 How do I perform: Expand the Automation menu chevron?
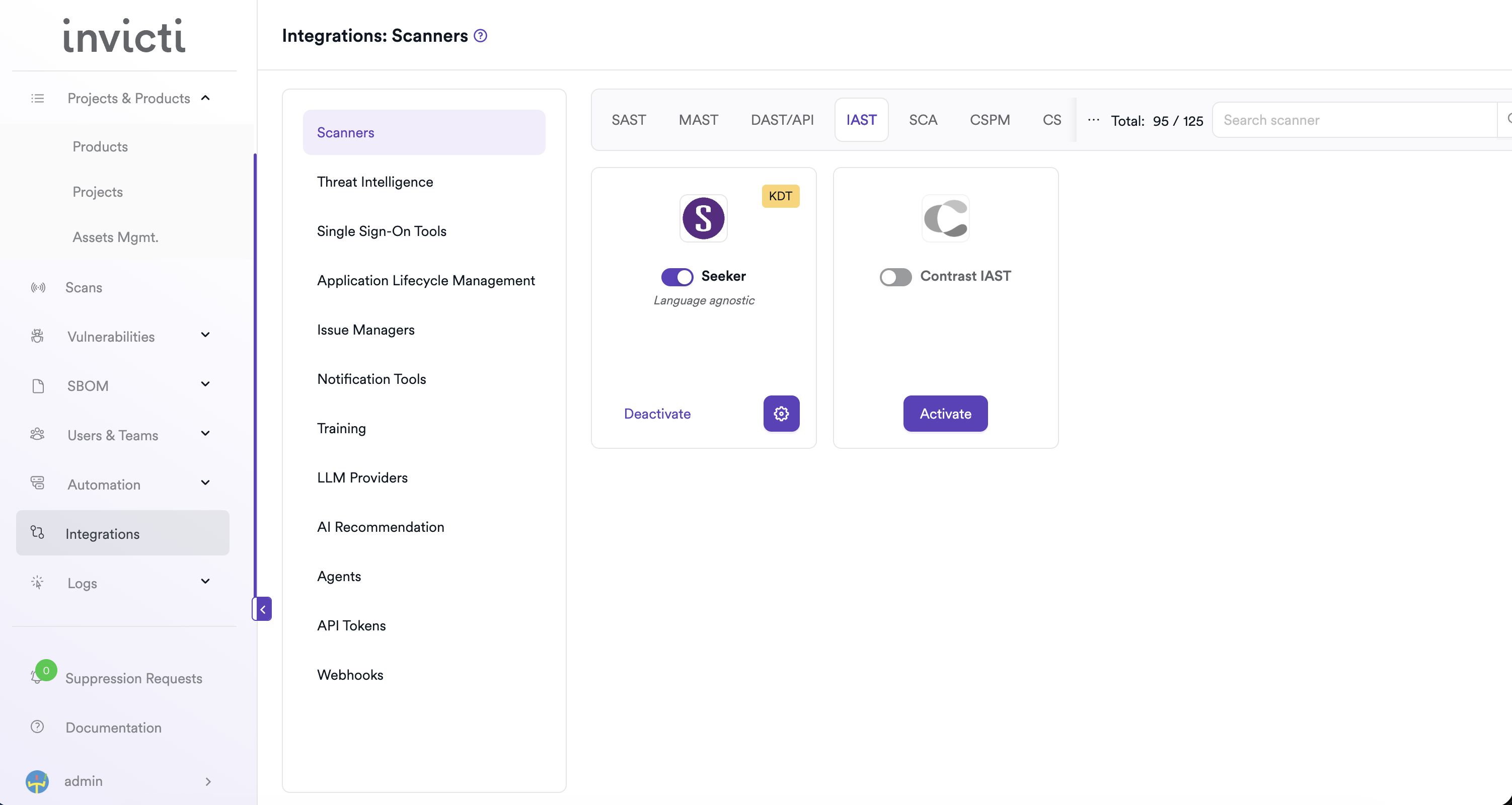coord(205,483)
